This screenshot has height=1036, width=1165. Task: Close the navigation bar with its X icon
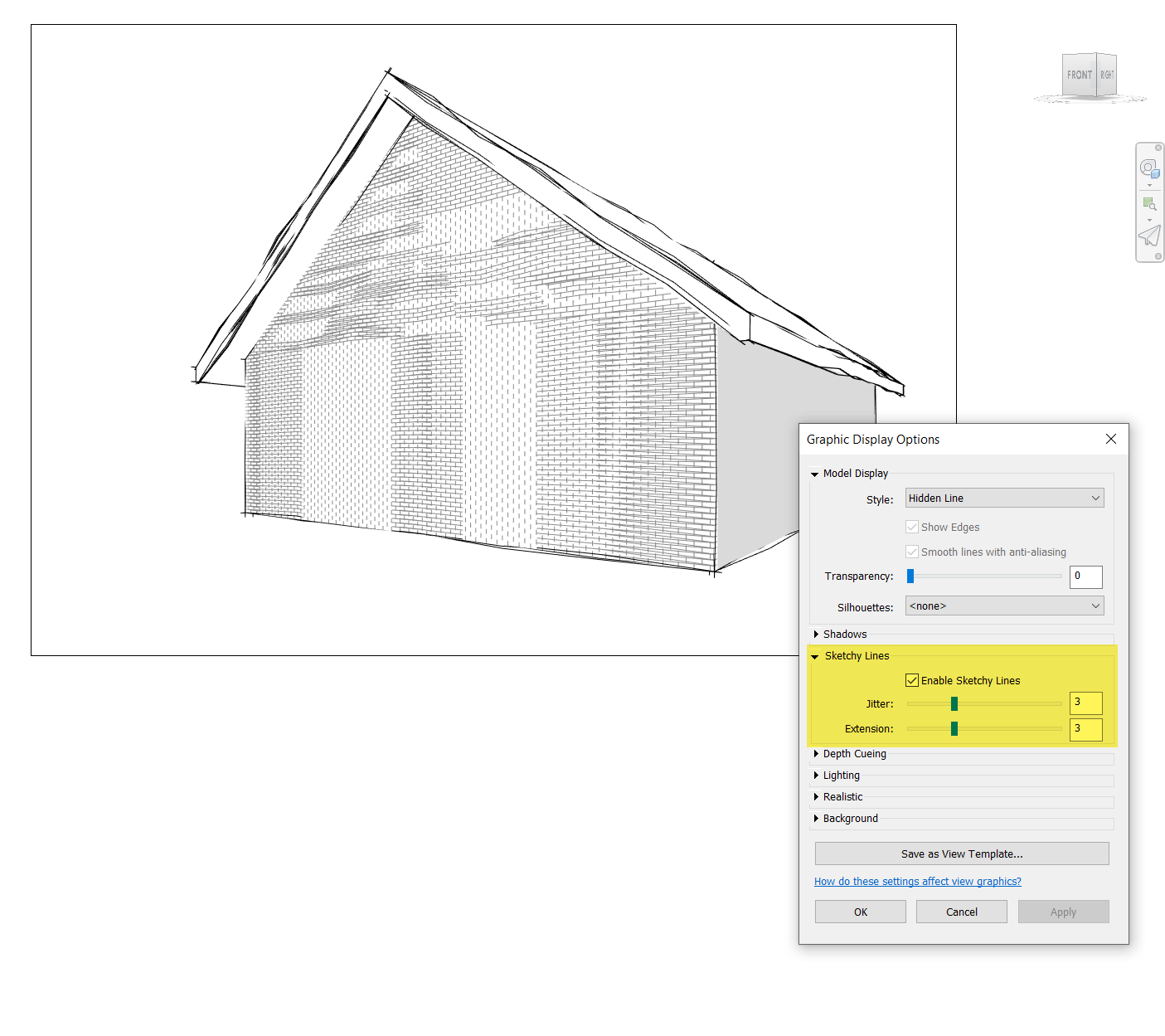(1158, 148)
